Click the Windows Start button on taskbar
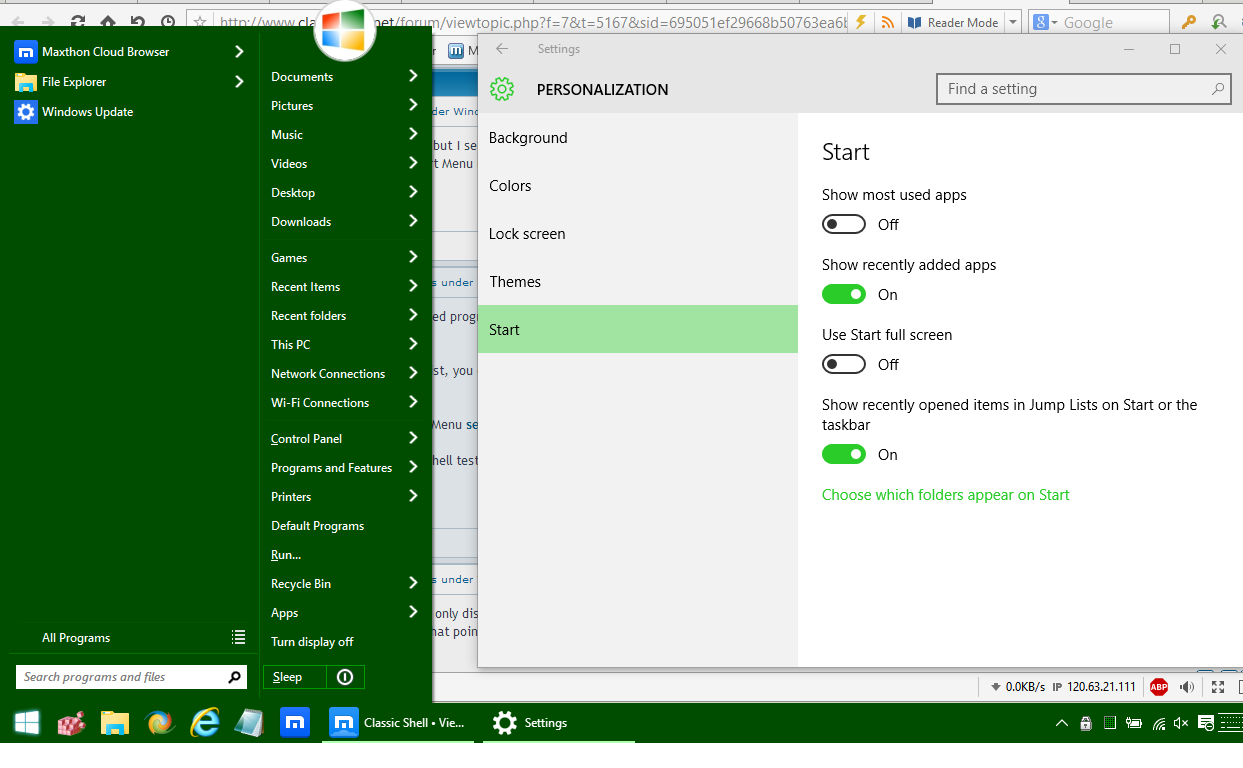1243x768 pixels. click(x=27, y=722)
